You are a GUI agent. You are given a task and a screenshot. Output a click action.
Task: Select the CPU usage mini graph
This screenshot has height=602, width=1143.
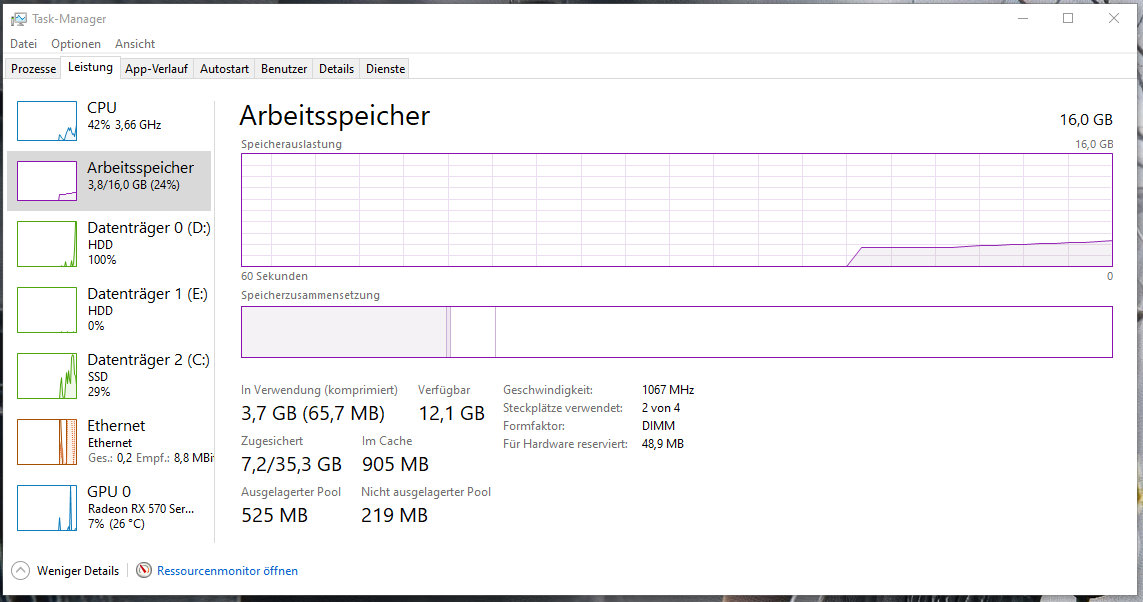47,121
